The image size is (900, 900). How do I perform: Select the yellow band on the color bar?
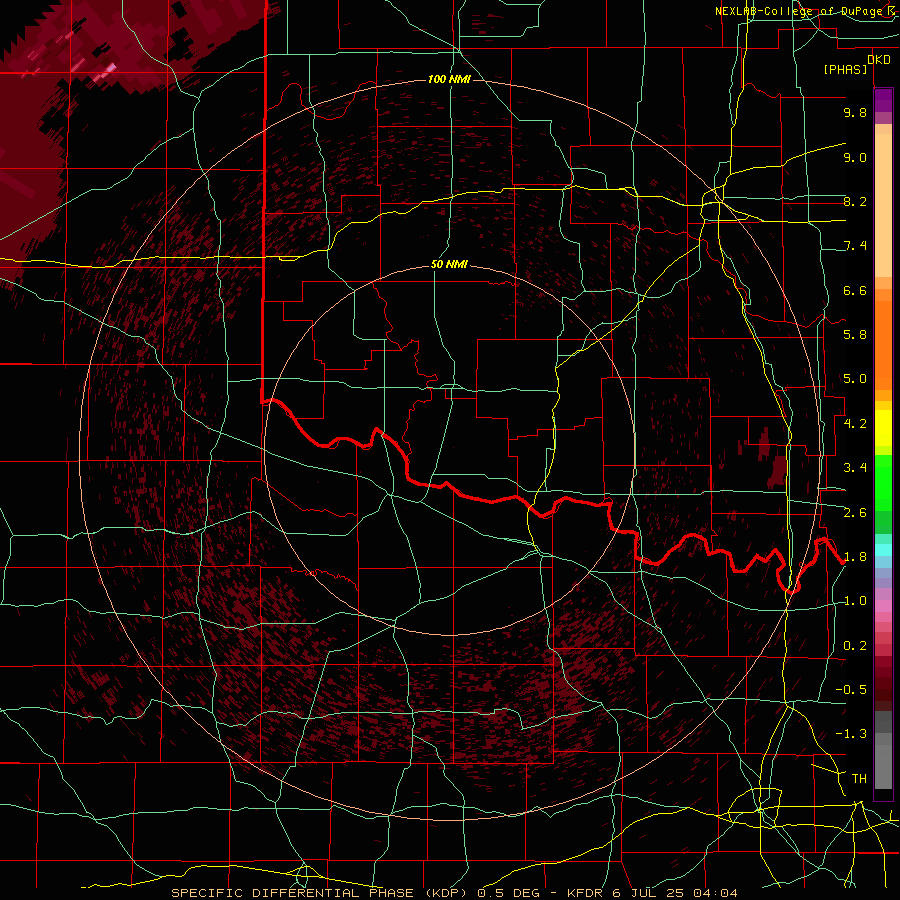tap(883, 428)
